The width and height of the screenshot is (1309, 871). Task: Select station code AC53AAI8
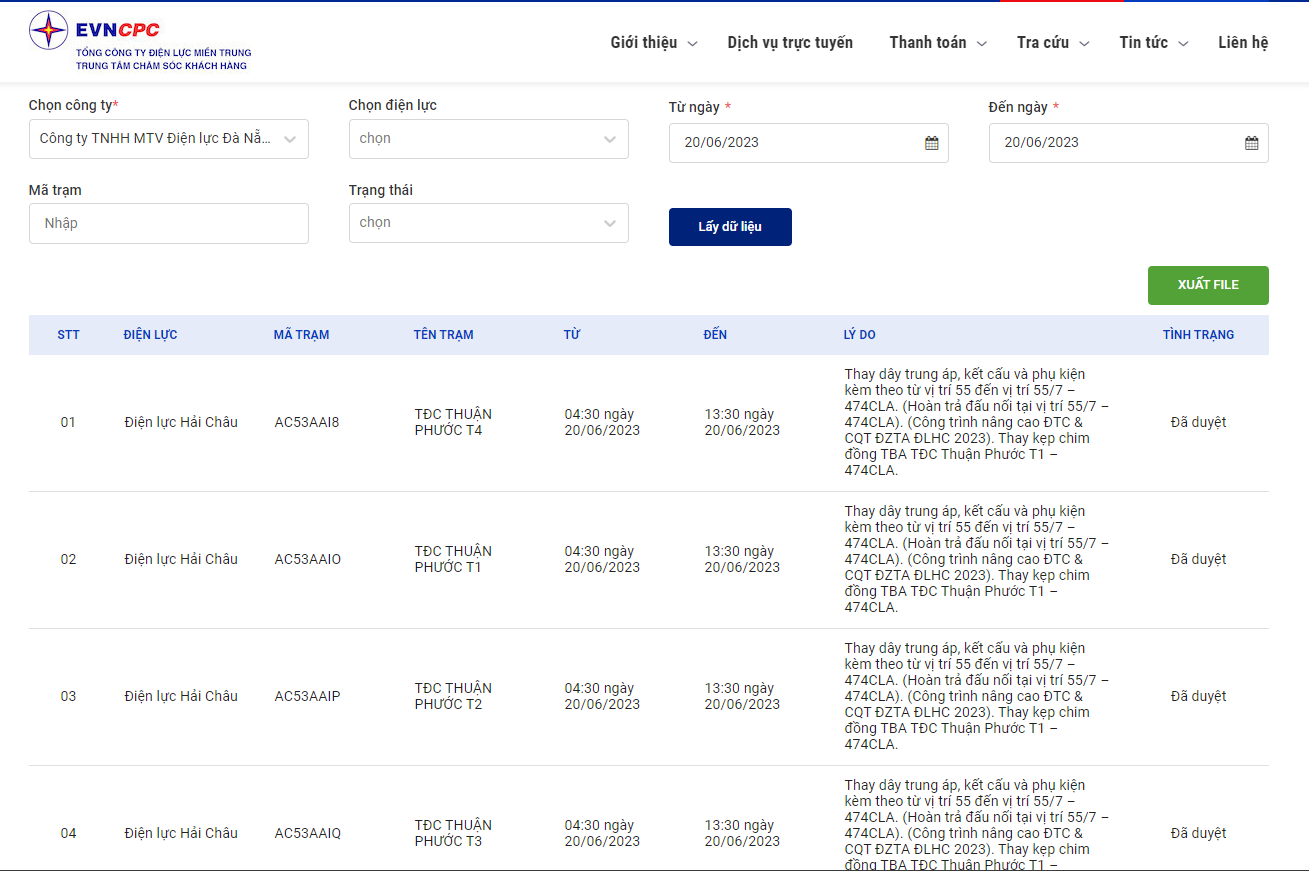[307, 422]
